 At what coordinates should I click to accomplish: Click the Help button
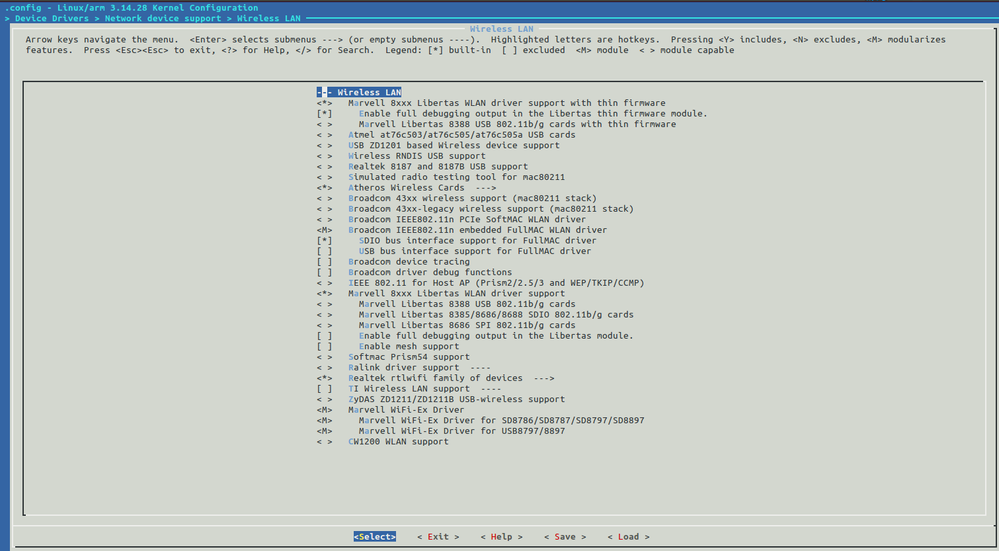(501, 537)
